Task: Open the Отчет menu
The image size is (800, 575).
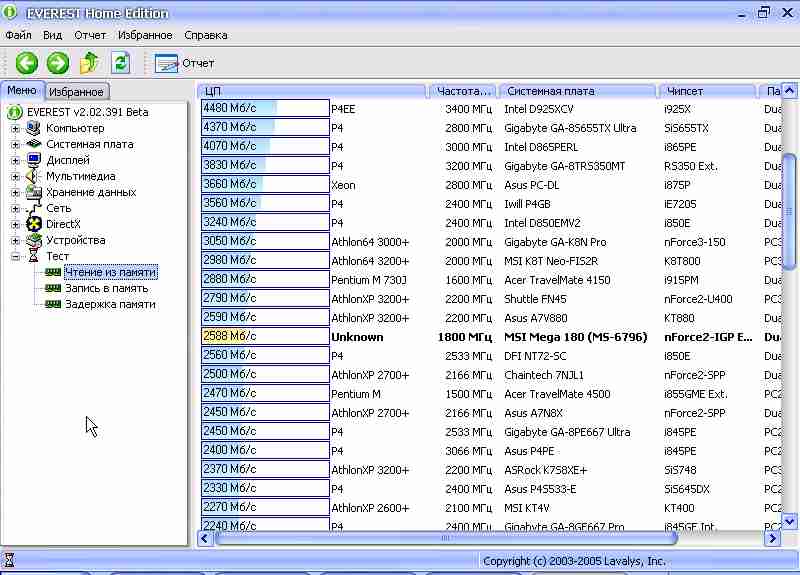Action: (90, 35)
